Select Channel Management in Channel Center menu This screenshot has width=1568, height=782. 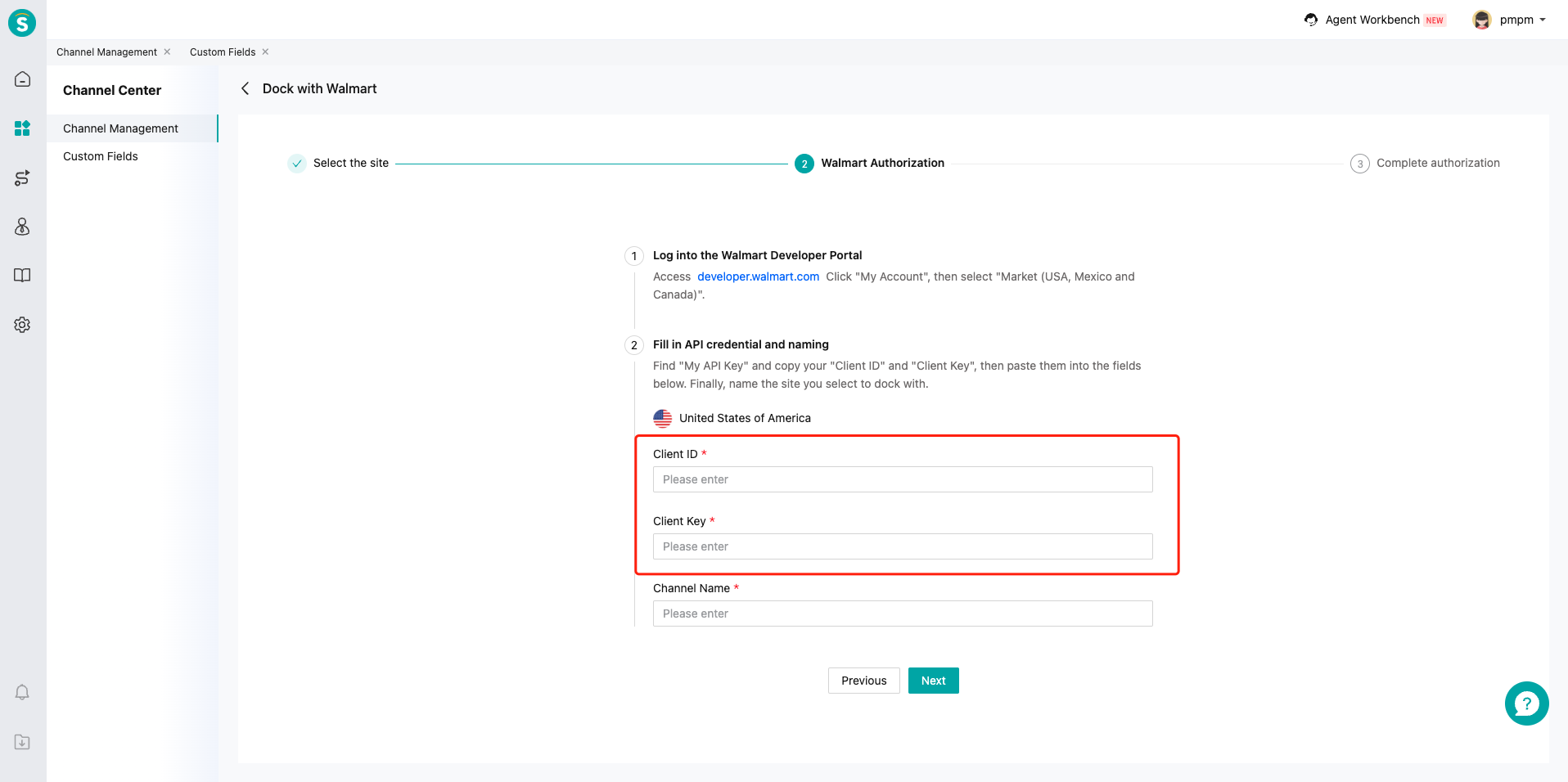point(133,128)
